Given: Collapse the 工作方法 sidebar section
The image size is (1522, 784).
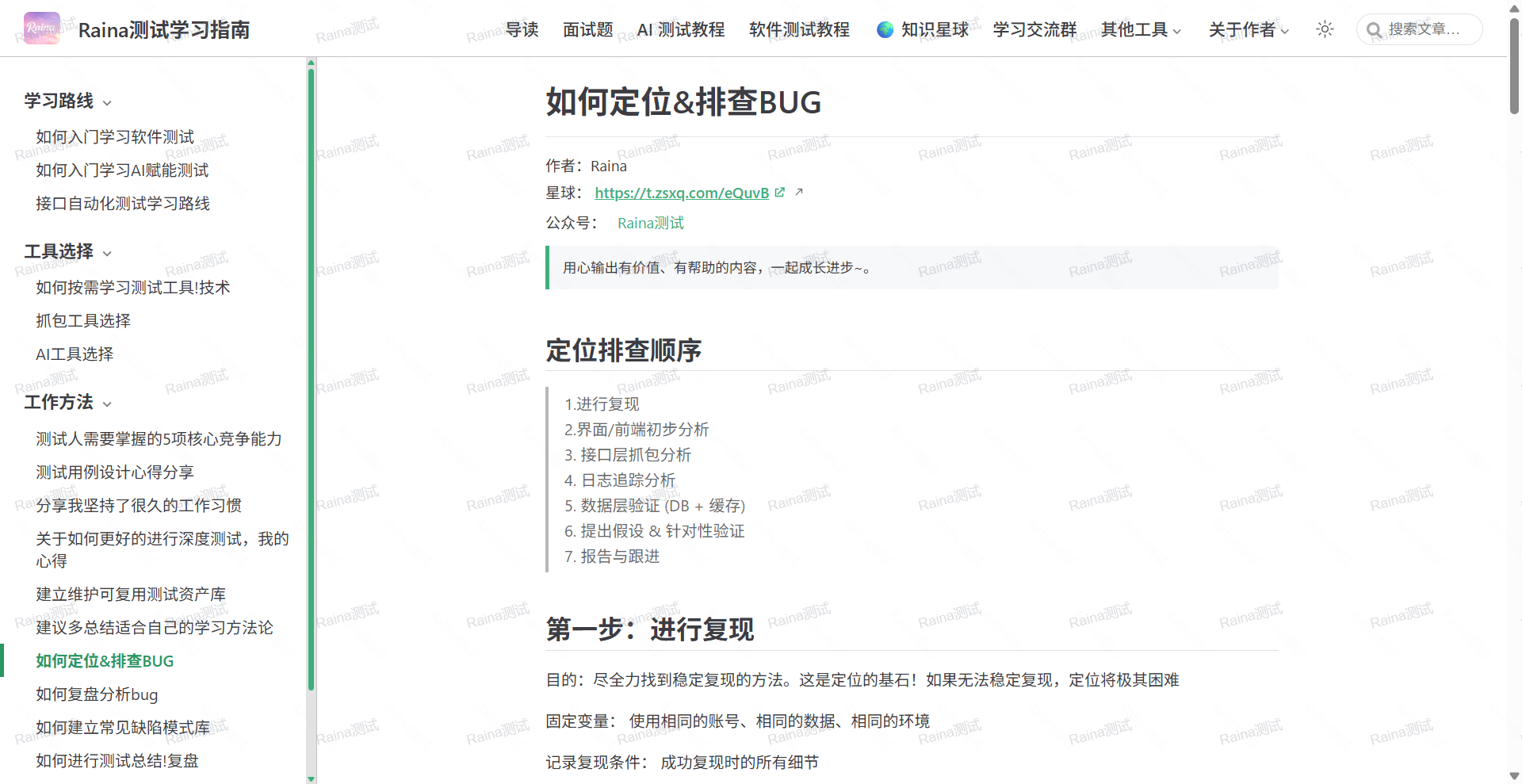Looking at the screenshot, I should pos(68,402).
